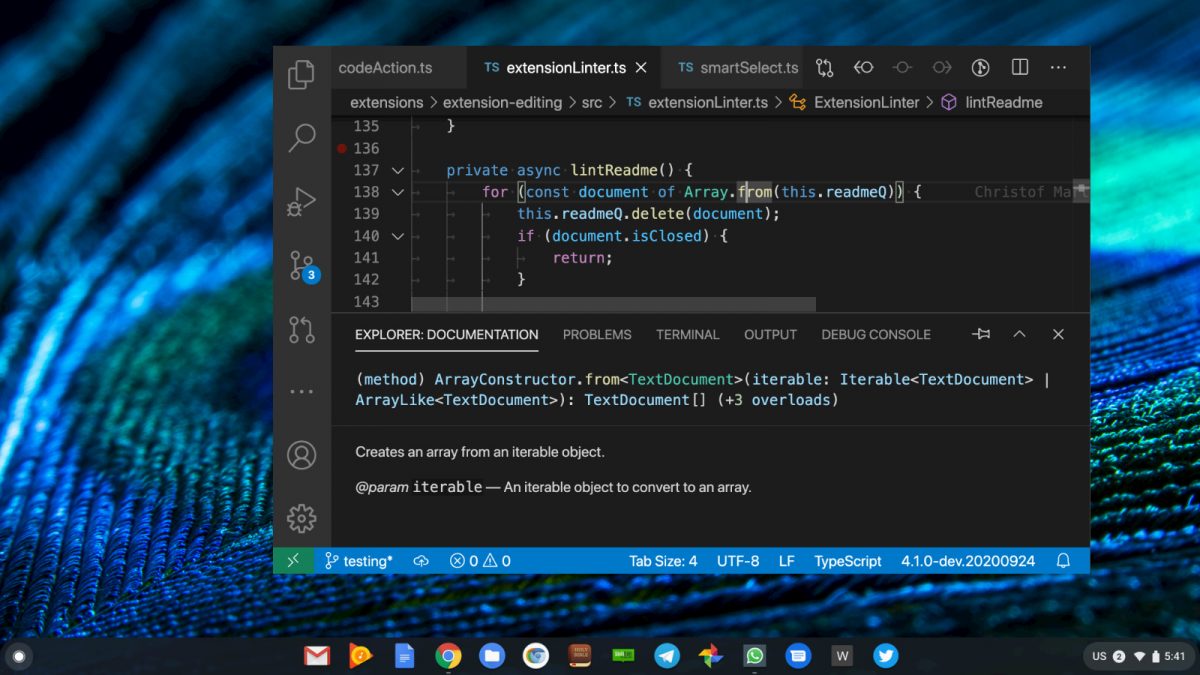Pin the documentation panel view
1200x675 pixels.
pos(981,334)
